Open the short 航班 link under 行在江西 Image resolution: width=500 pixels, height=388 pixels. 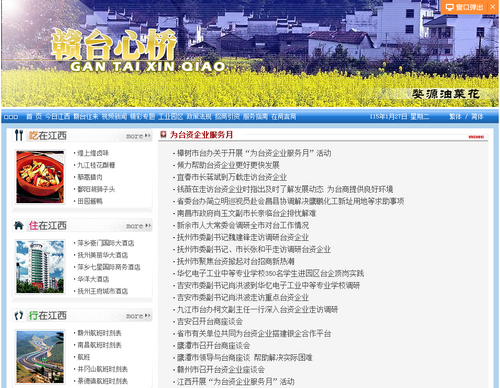(x=84, y=357)
